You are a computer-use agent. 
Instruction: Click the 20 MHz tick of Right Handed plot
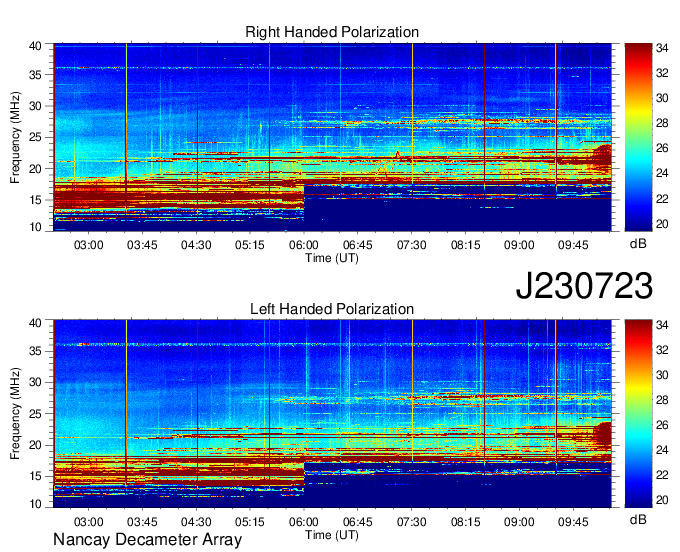click(x=35, y=169)
